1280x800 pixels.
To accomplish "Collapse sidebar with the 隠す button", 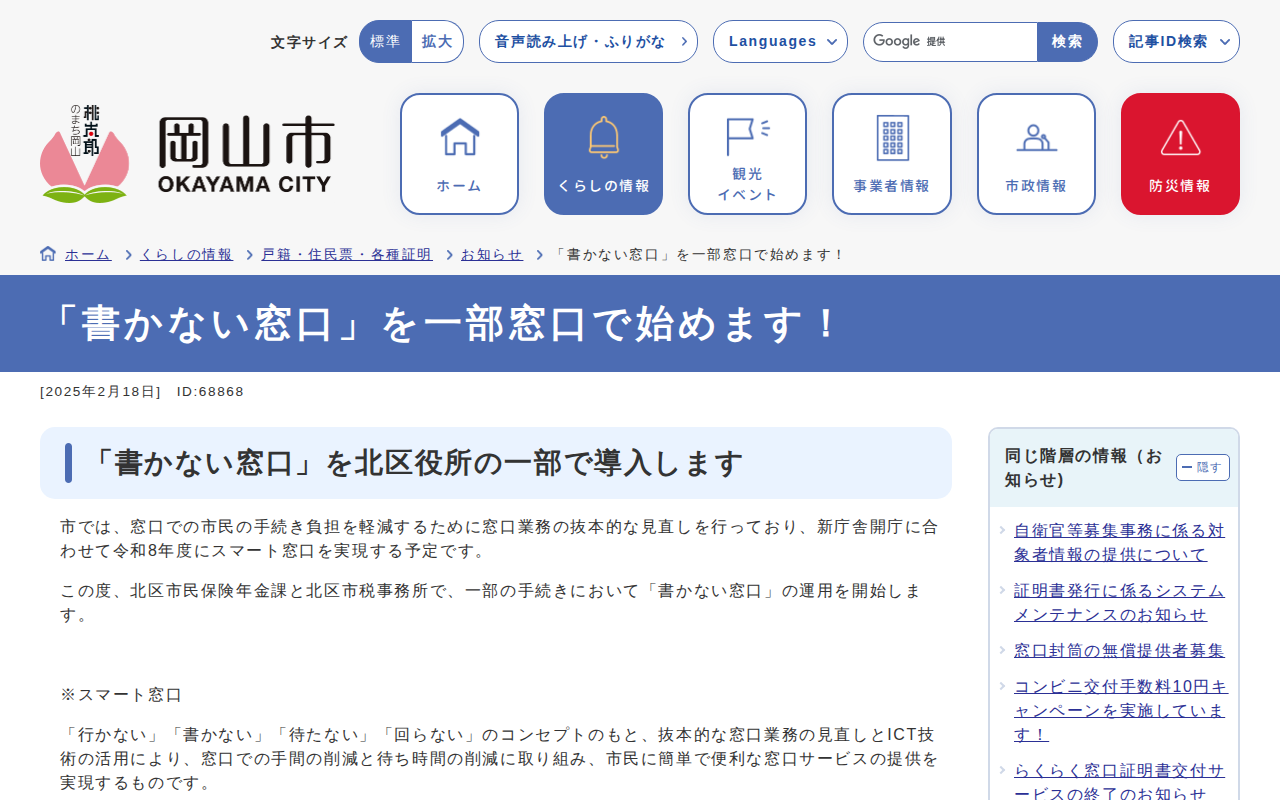I will tap(1203, 467).
